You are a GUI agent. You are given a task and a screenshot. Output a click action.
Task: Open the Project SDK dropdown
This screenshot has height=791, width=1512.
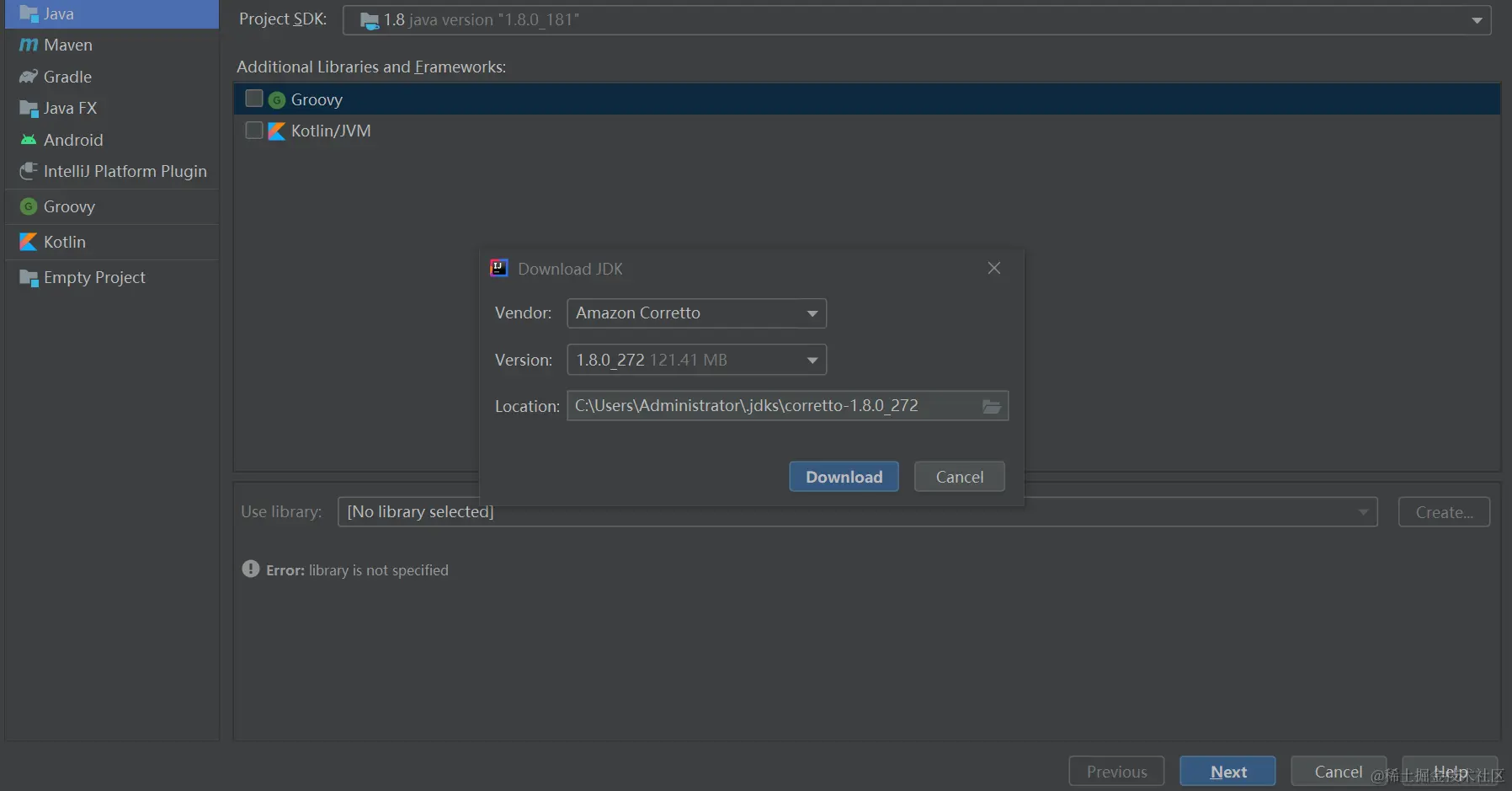917,20
